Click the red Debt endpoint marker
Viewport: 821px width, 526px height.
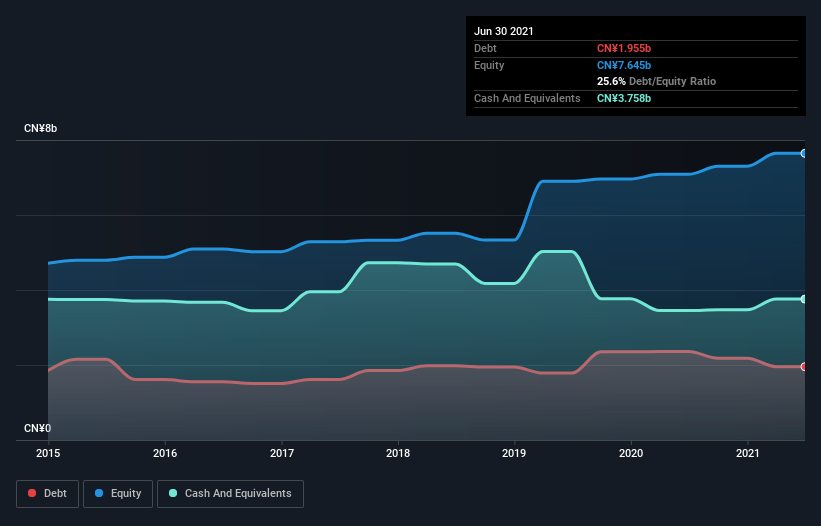803,367
